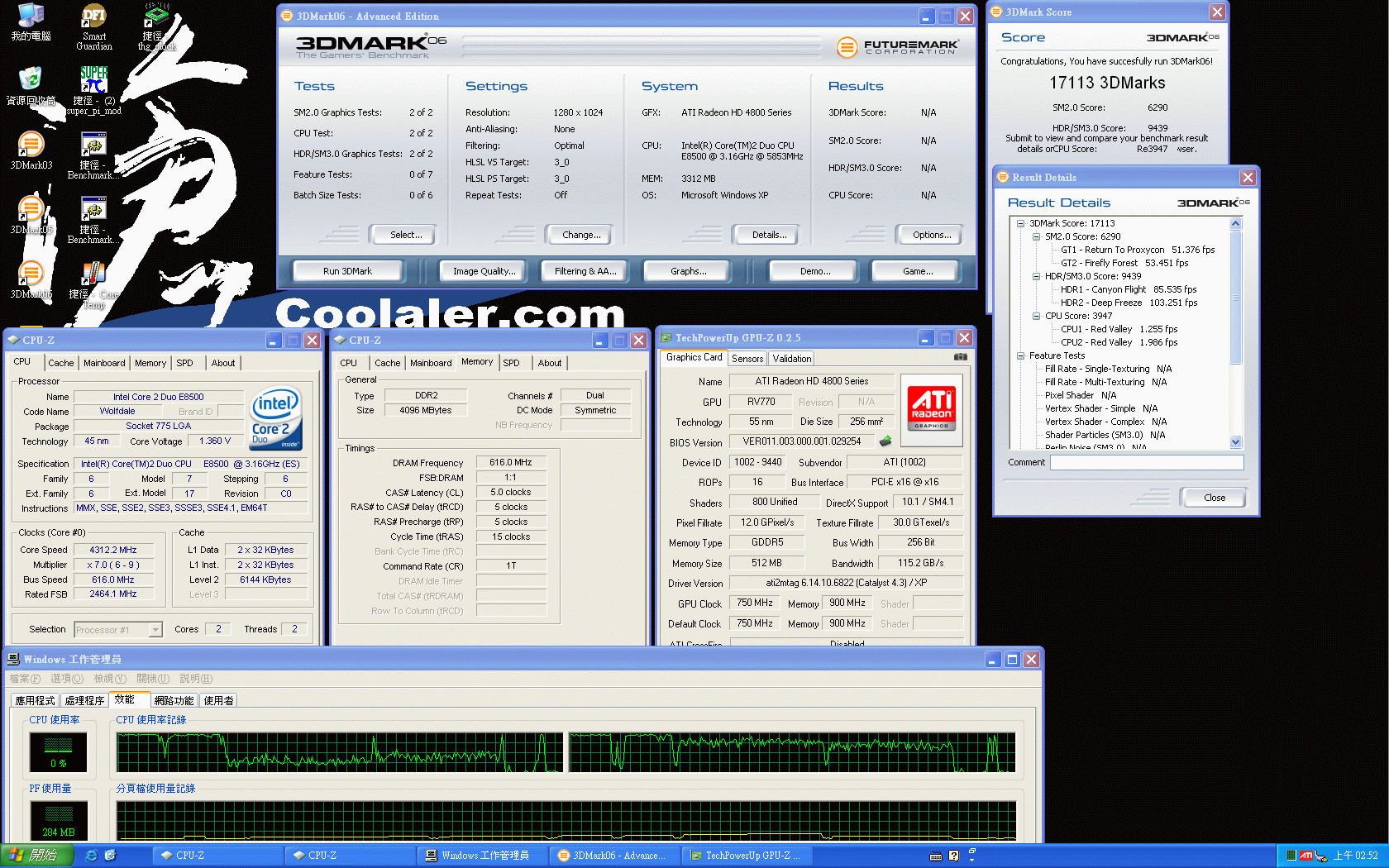
Task: Switch to the Sensors tab in GPU-Z
Action: point(747,359)
